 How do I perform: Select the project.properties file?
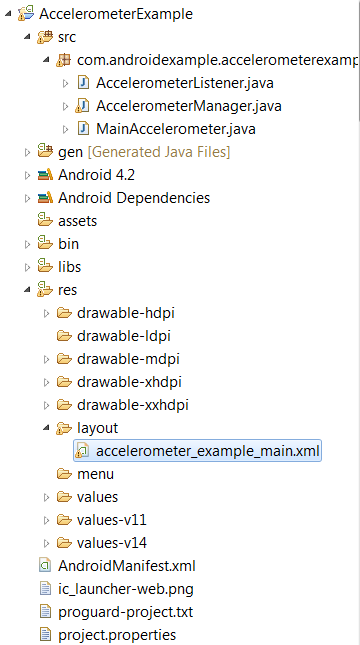point(117,635)
